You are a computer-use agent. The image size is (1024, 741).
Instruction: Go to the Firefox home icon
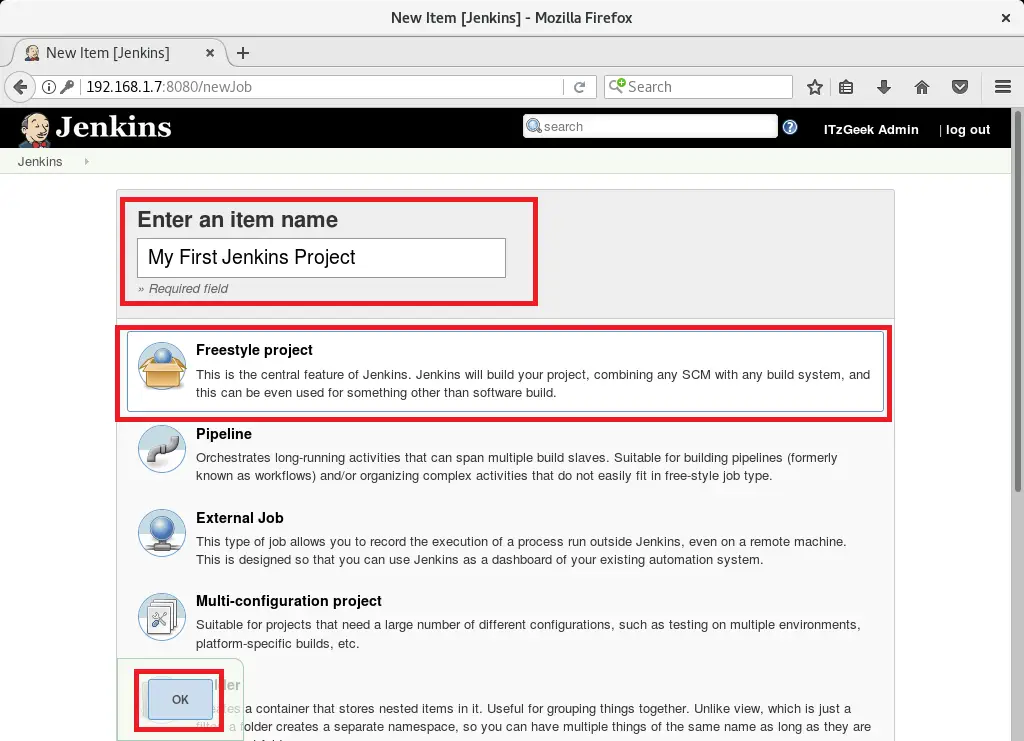921,87
